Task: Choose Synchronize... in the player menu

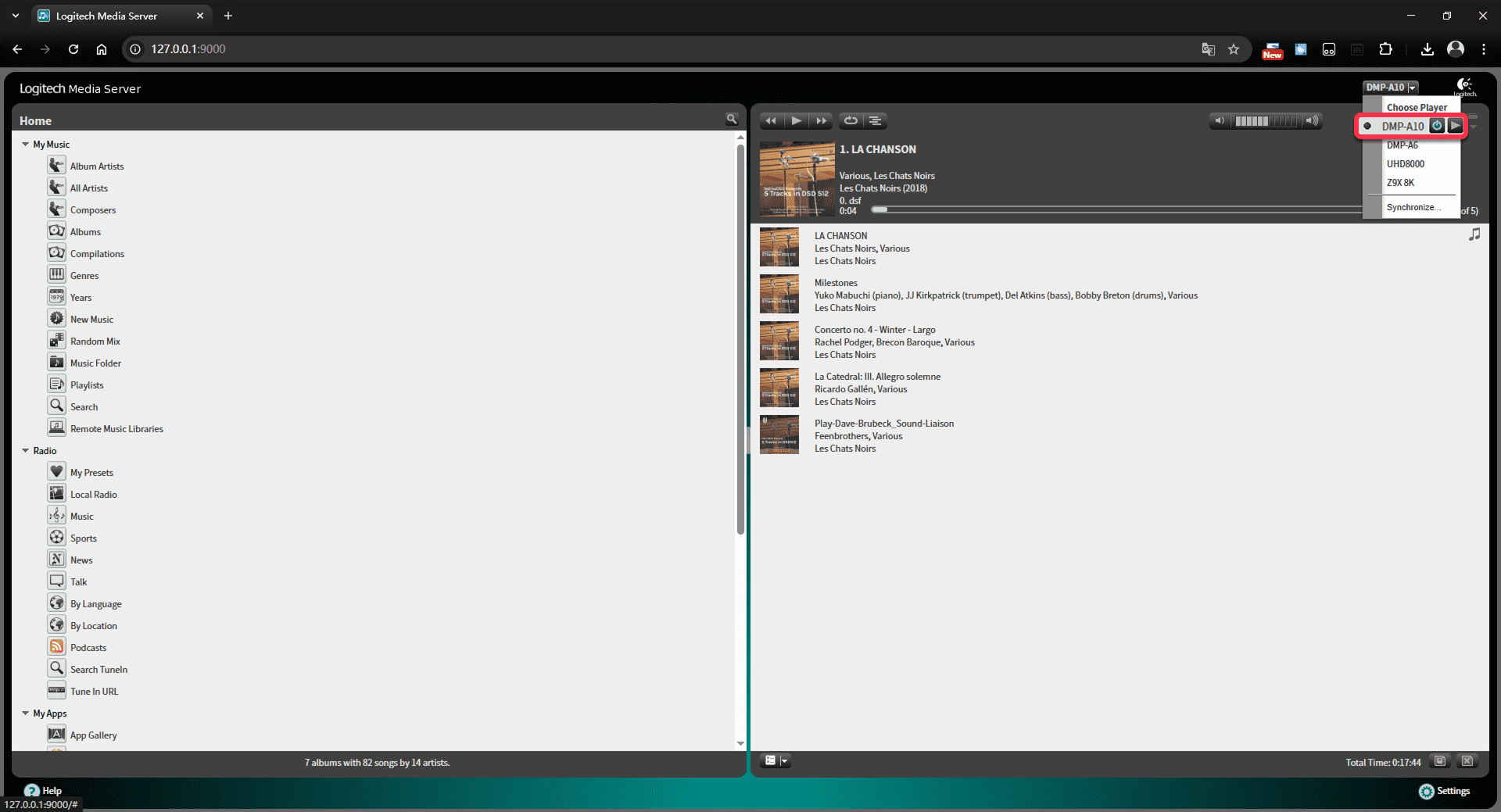Action: tap(1413, 207)
